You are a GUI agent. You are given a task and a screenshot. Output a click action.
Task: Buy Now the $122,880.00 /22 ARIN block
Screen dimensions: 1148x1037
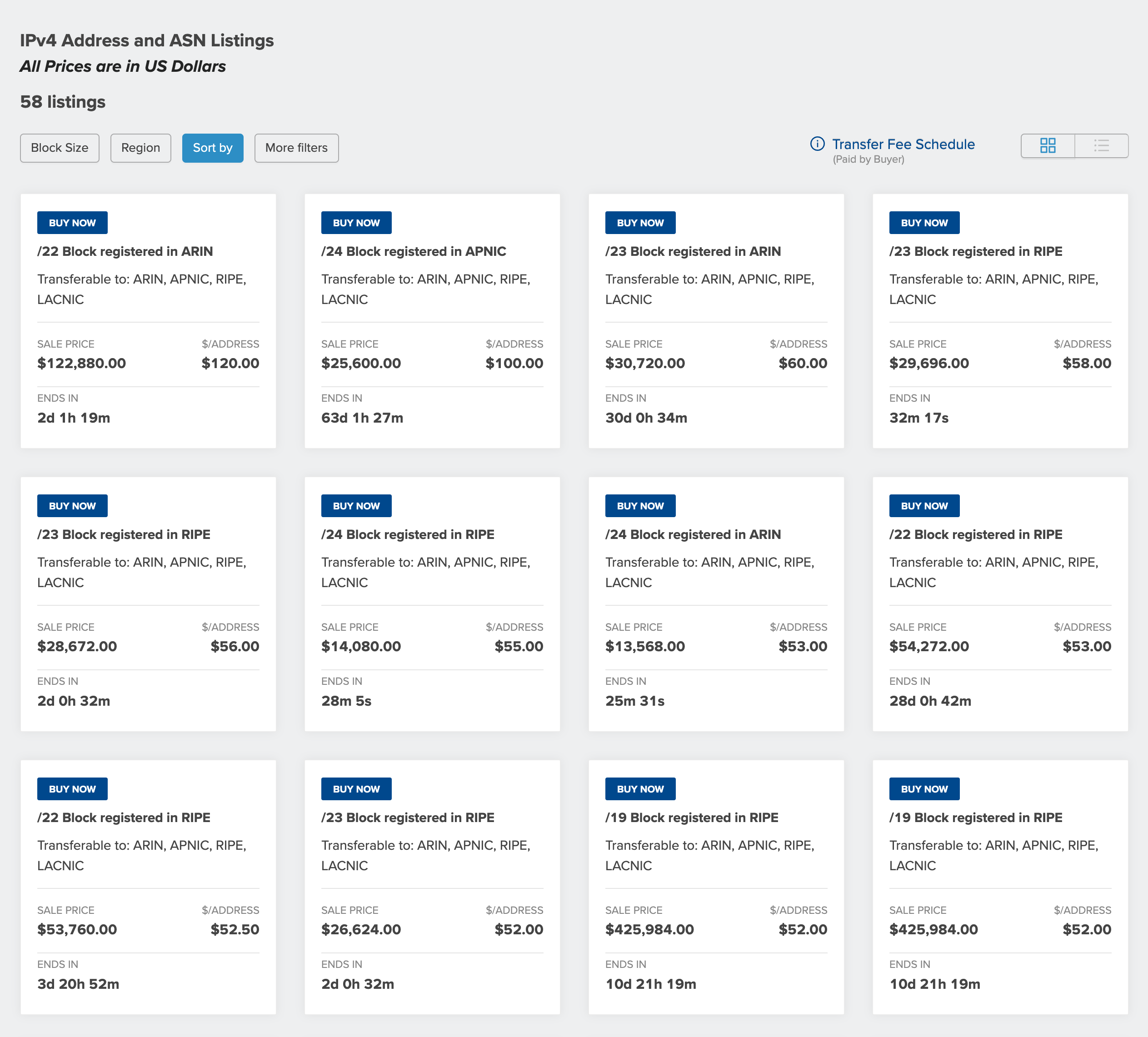coord(72,223)
